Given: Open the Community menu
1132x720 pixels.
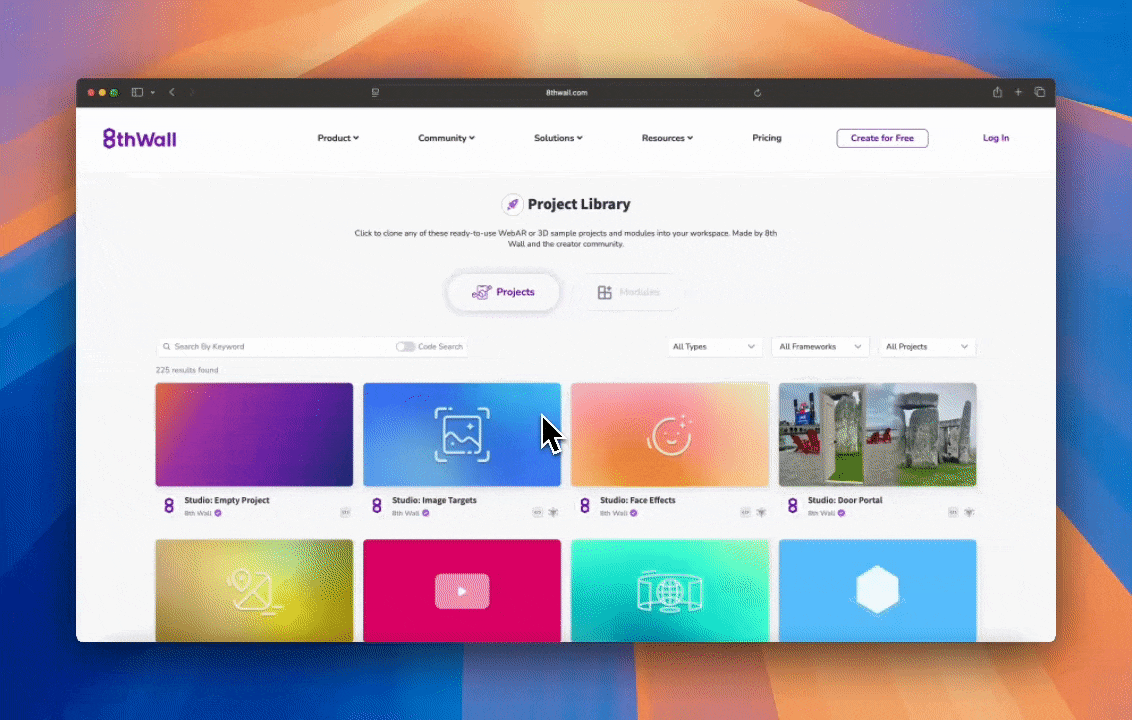Looking at the screenshot, I should [446, 138].
